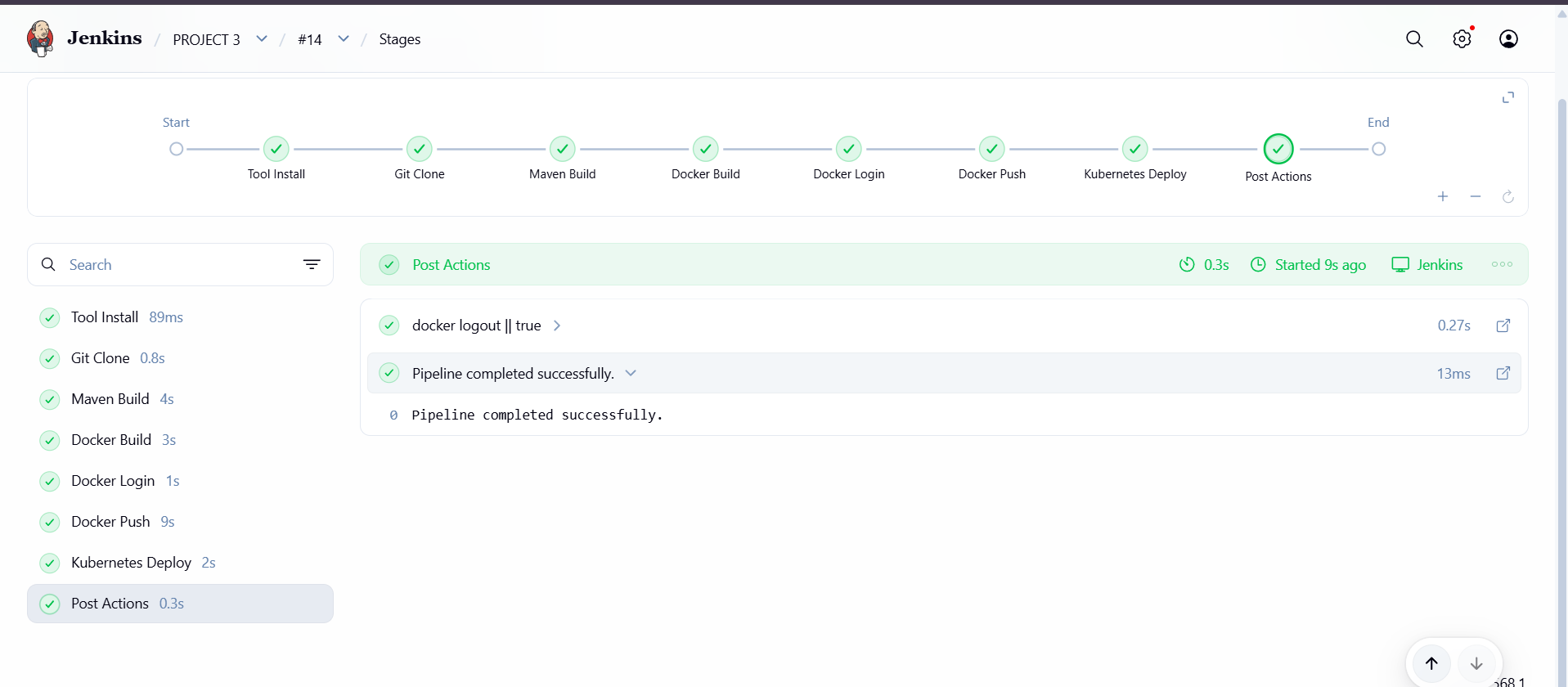The image size is (1568, 687).
Task: Click the Jenkins home logo link
Action: (x=84, y=38)
